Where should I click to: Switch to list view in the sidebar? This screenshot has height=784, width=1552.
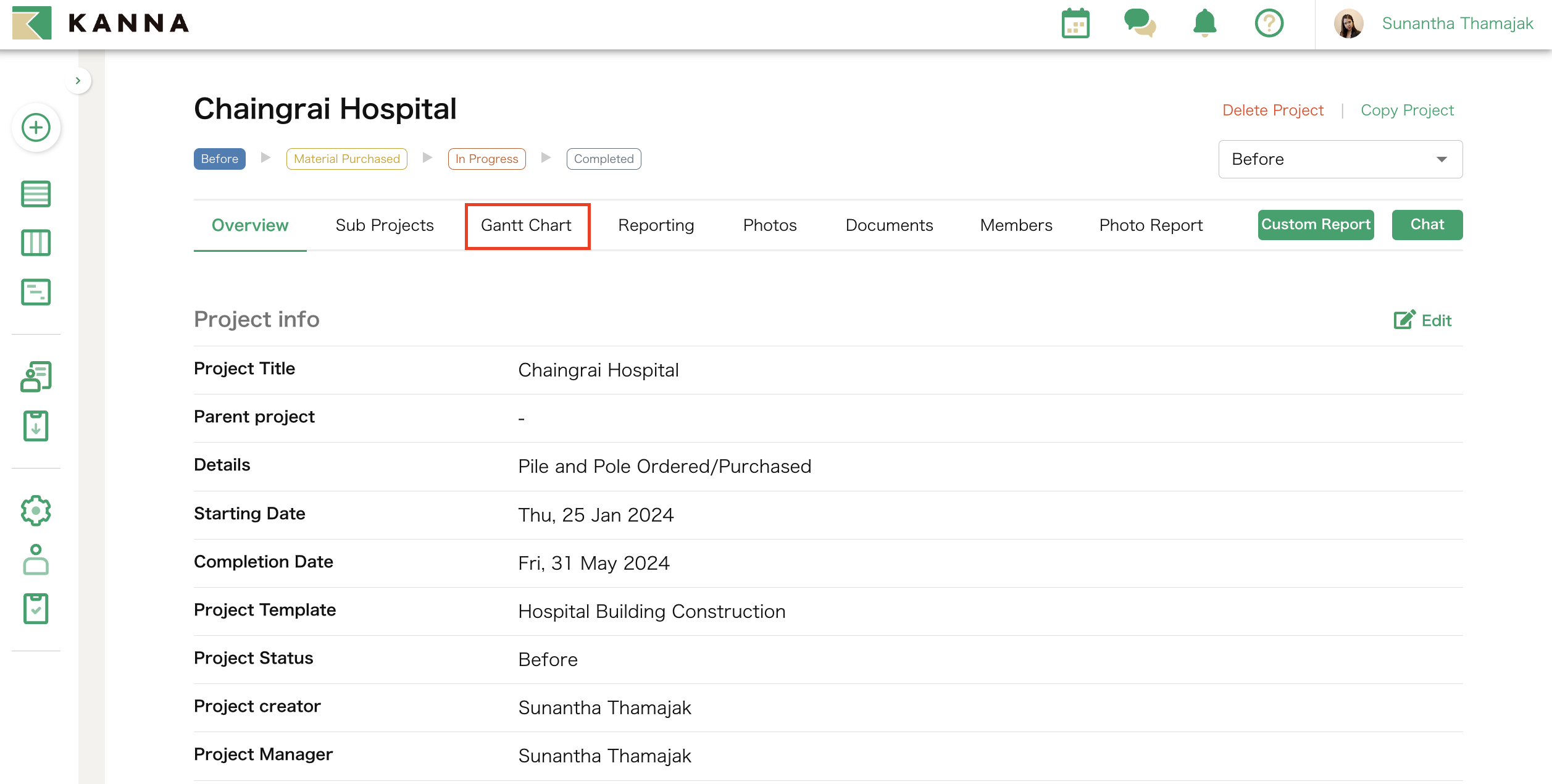coord(36,193)
